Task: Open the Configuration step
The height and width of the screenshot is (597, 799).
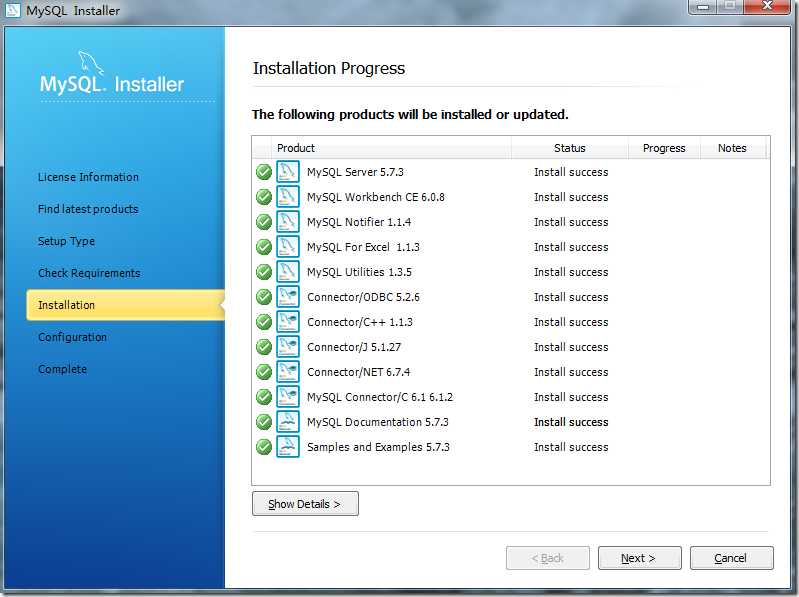Action: [x=72, y=337]
